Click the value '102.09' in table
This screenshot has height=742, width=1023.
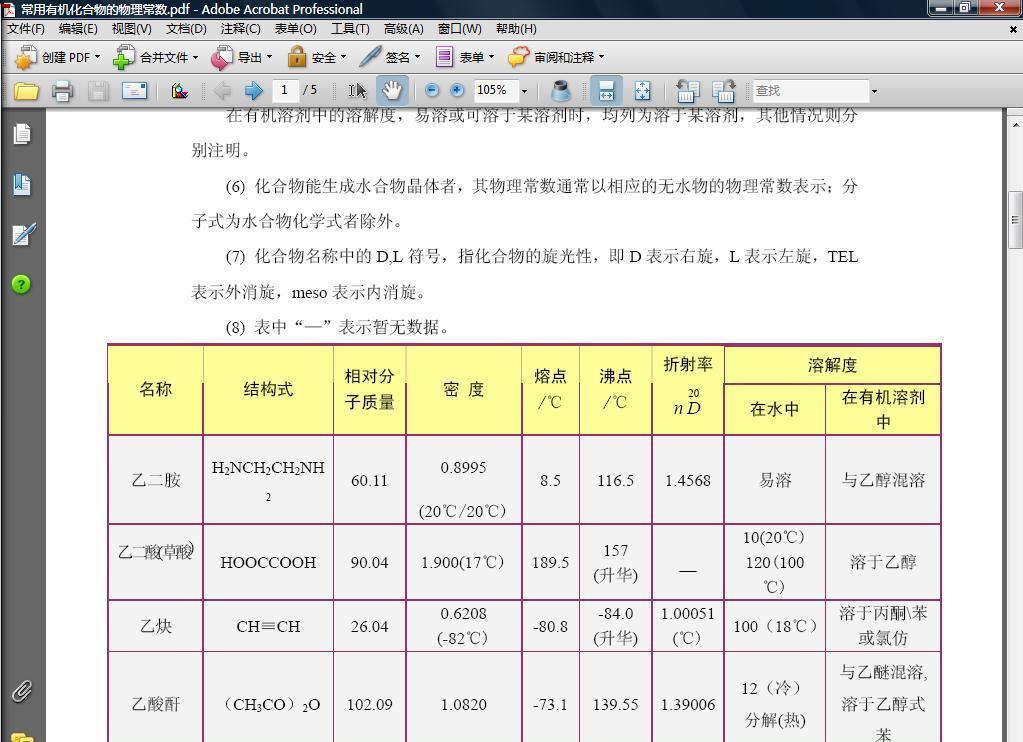coord(369,705)
